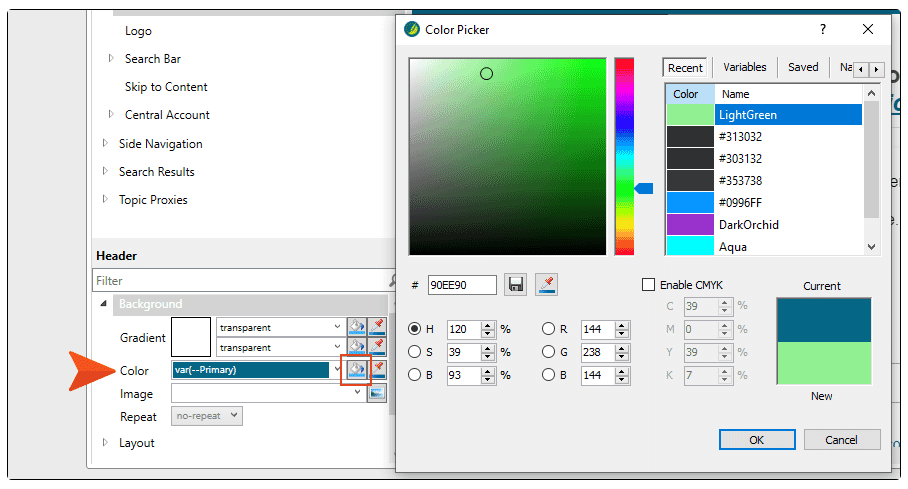Click the hex color field 90EE90
Image resolution: width=908 pixels, height=489 pixels.
(x=462, y=285)
